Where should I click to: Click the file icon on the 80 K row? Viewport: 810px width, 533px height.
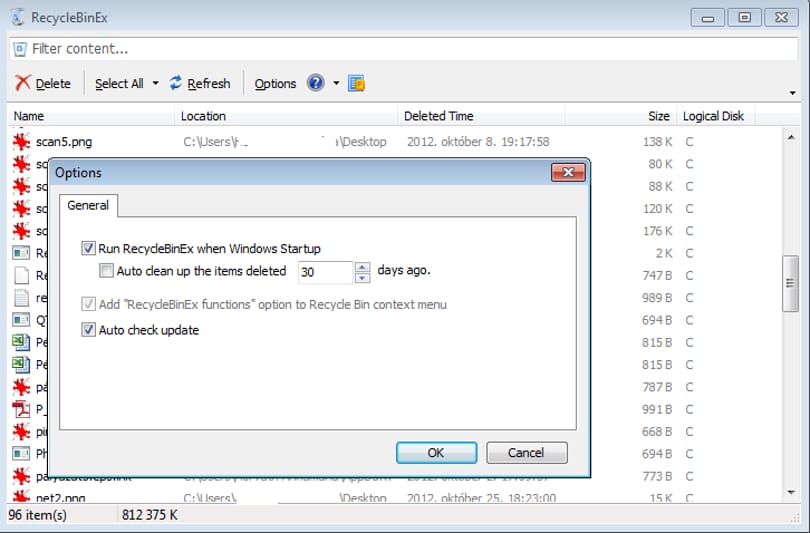click(21, 164)
